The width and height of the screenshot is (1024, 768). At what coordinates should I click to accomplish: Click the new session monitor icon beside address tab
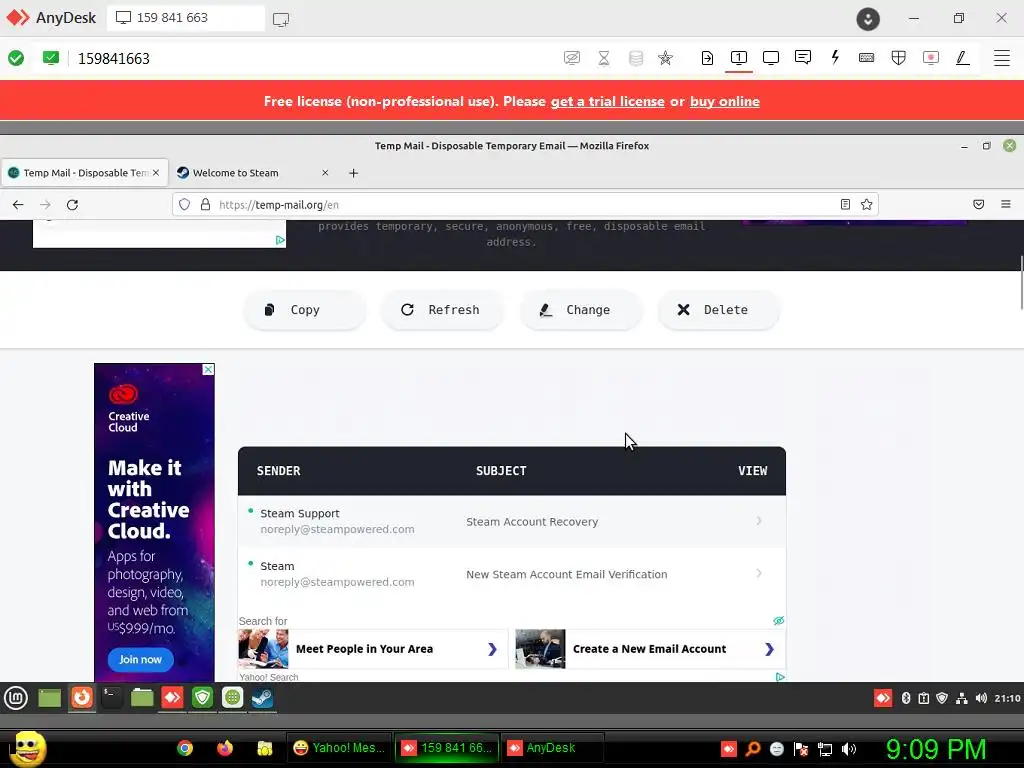[x=281, y=20]
